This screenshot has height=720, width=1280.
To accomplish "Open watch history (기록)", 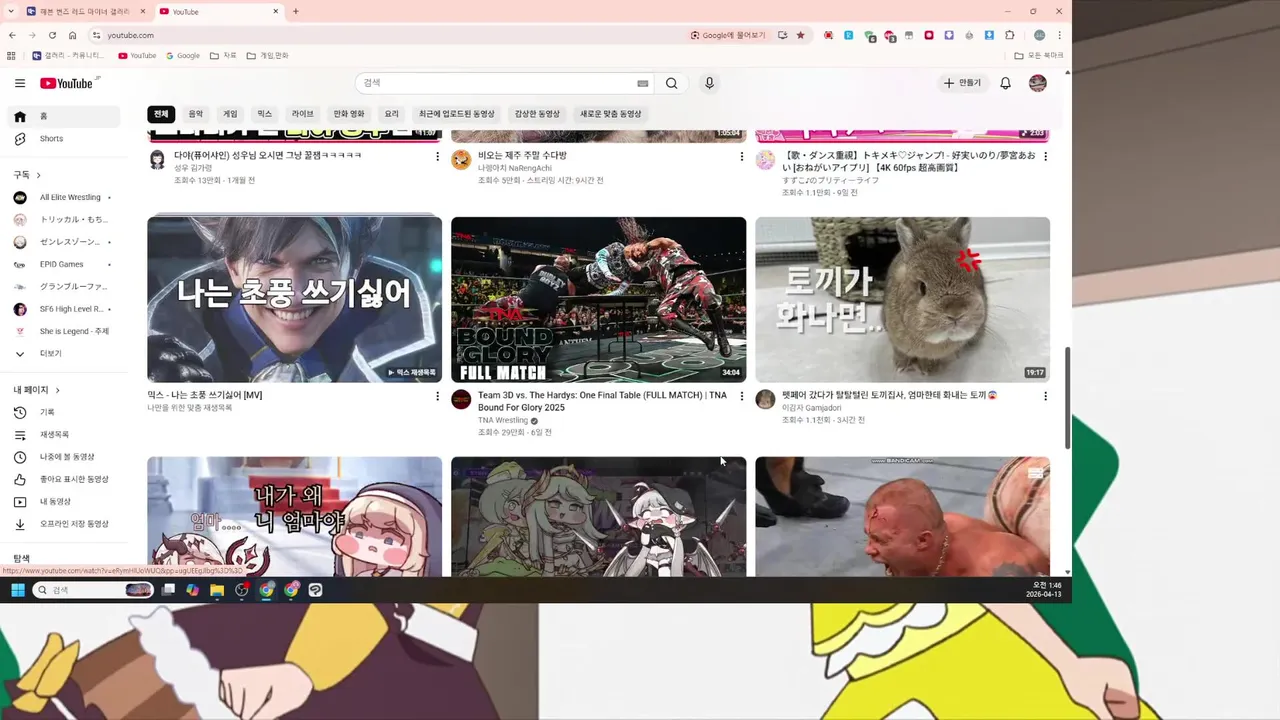I will pos(64,412).
